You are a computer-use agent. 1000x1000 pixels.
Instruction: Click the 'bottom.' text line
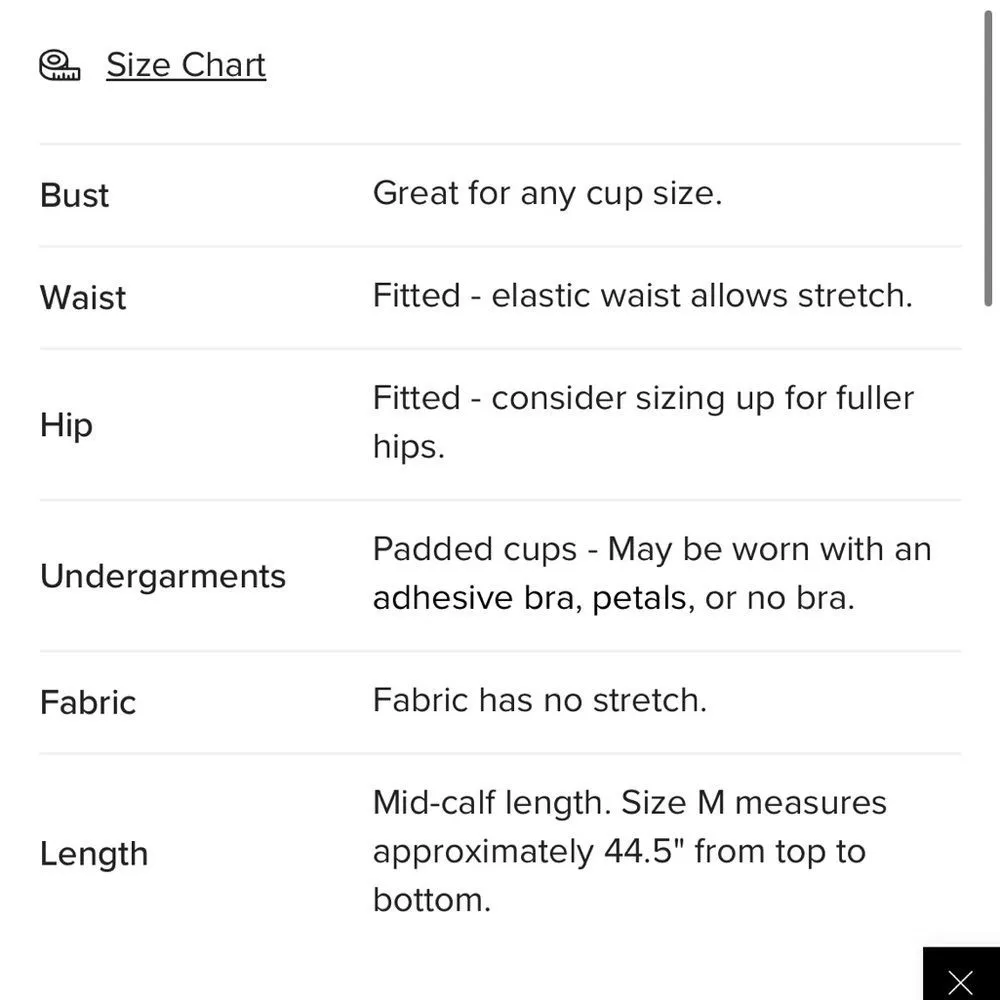coord(431,900)
